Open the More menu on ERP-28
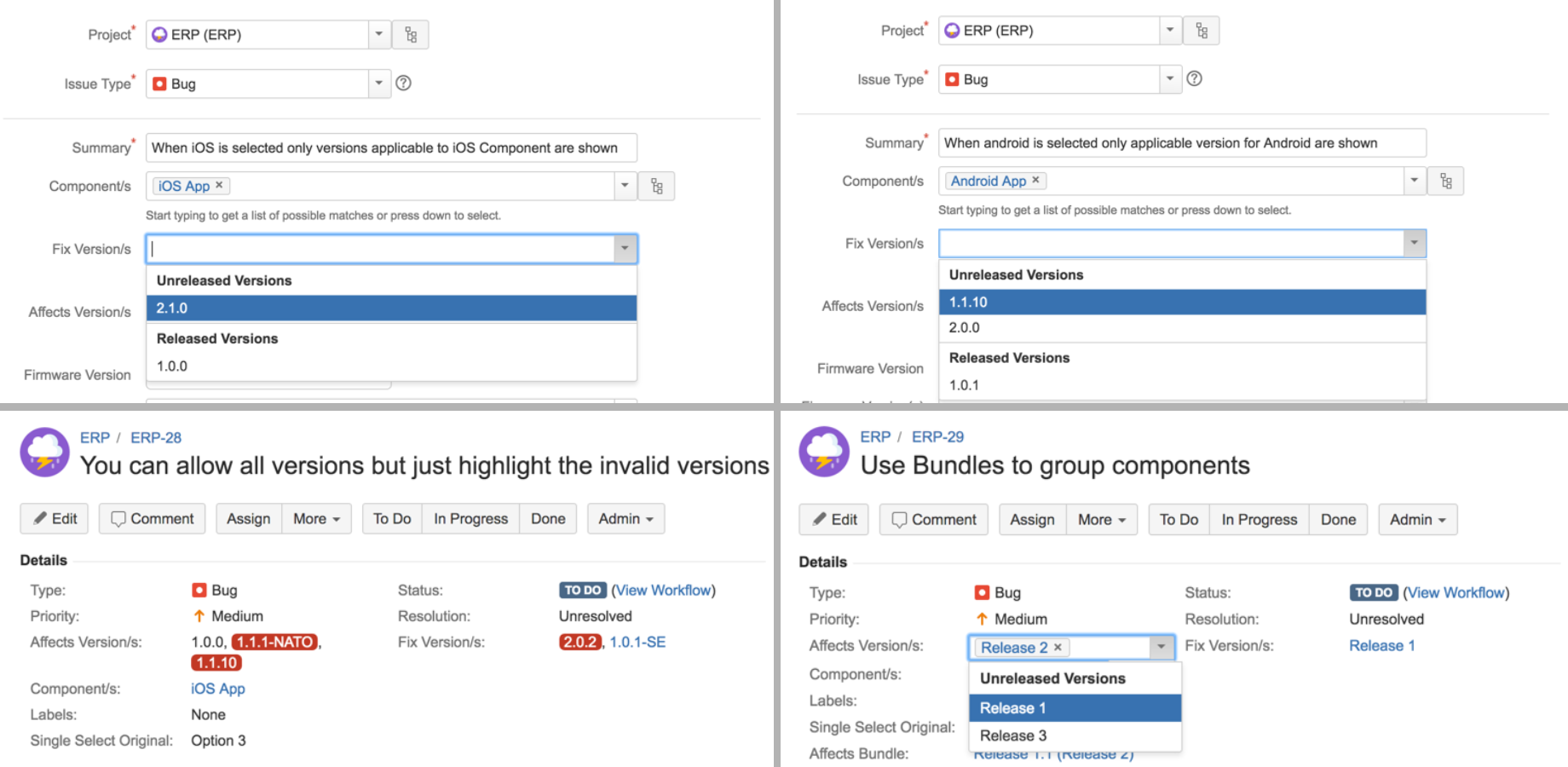The image size is (1568, 767). click(x=316, y=519)
